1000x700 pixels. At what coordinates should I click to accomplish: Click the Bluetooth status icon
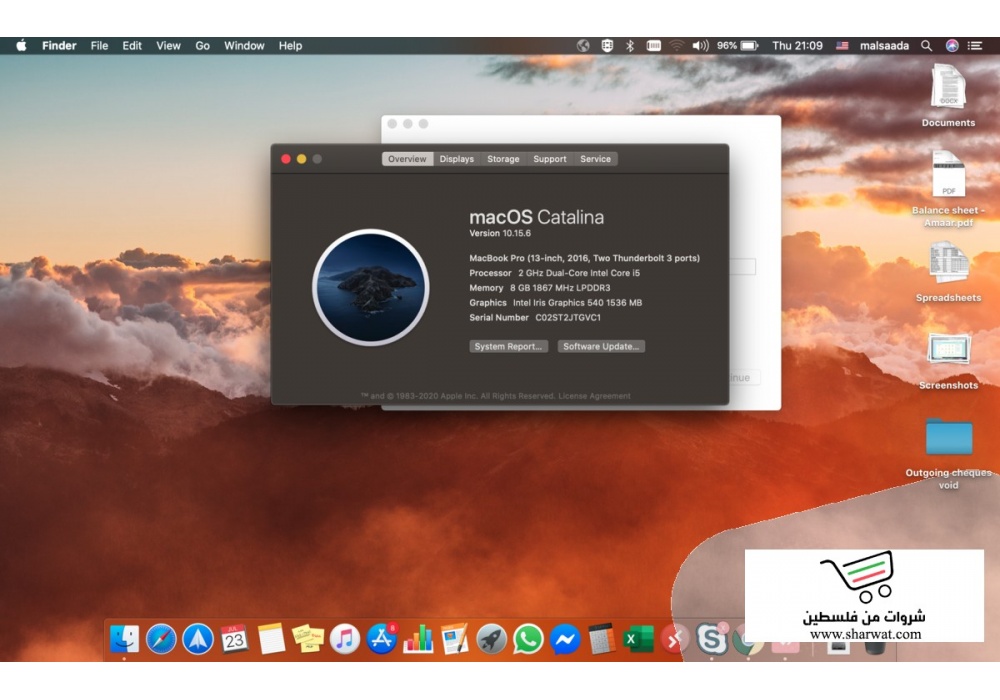630,46
